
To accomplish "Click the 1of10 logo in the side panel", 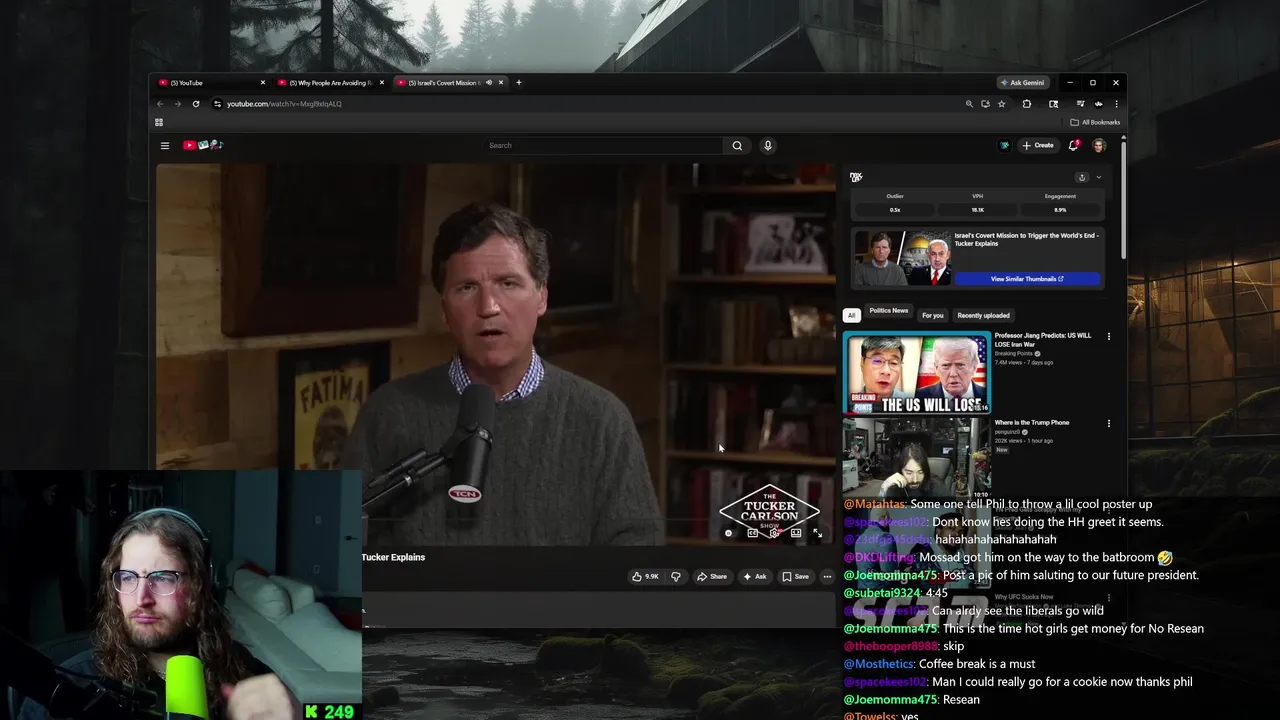I will click(x=856, y=177).
